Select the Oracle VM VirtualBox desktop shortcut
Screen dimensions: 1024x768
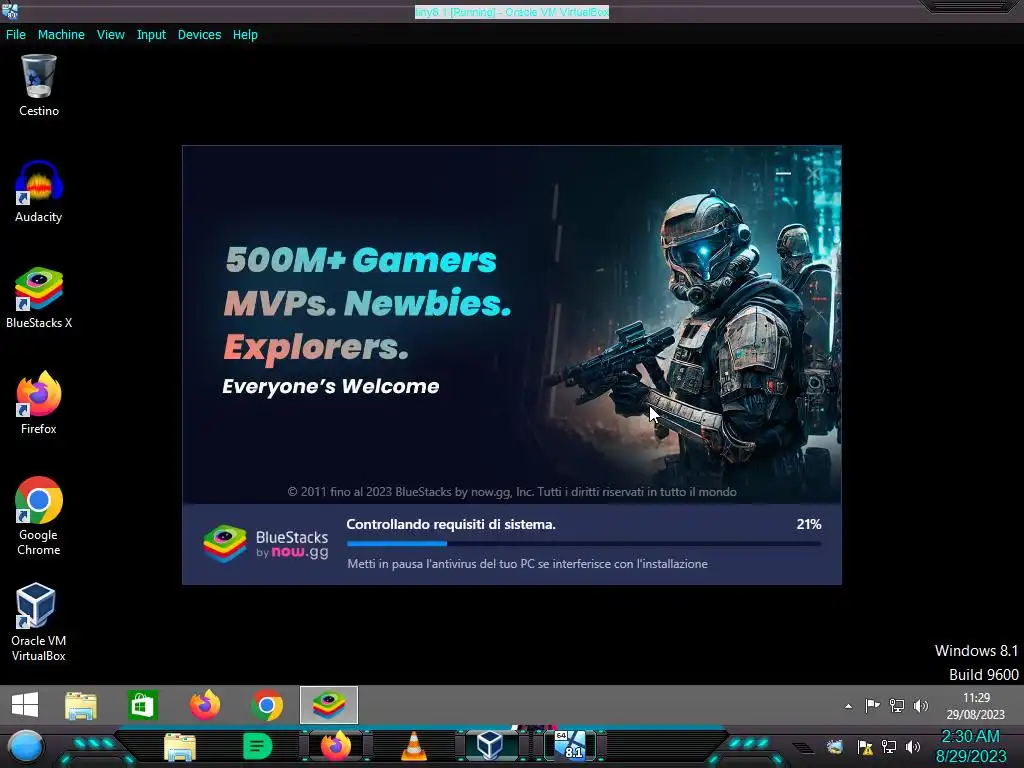(x=39, y=622)
